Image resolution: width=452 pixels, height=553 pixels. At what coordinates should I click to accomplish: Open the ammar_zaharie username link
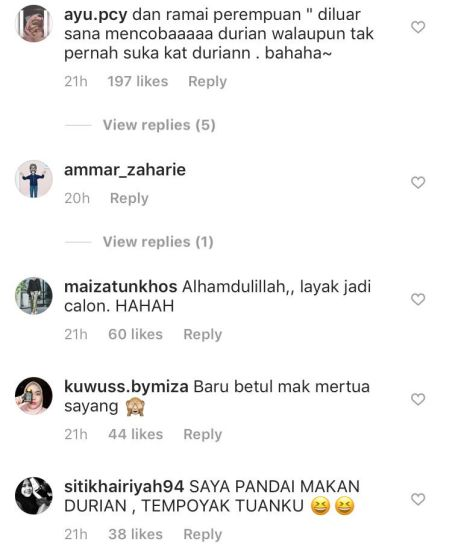point(125,170)
